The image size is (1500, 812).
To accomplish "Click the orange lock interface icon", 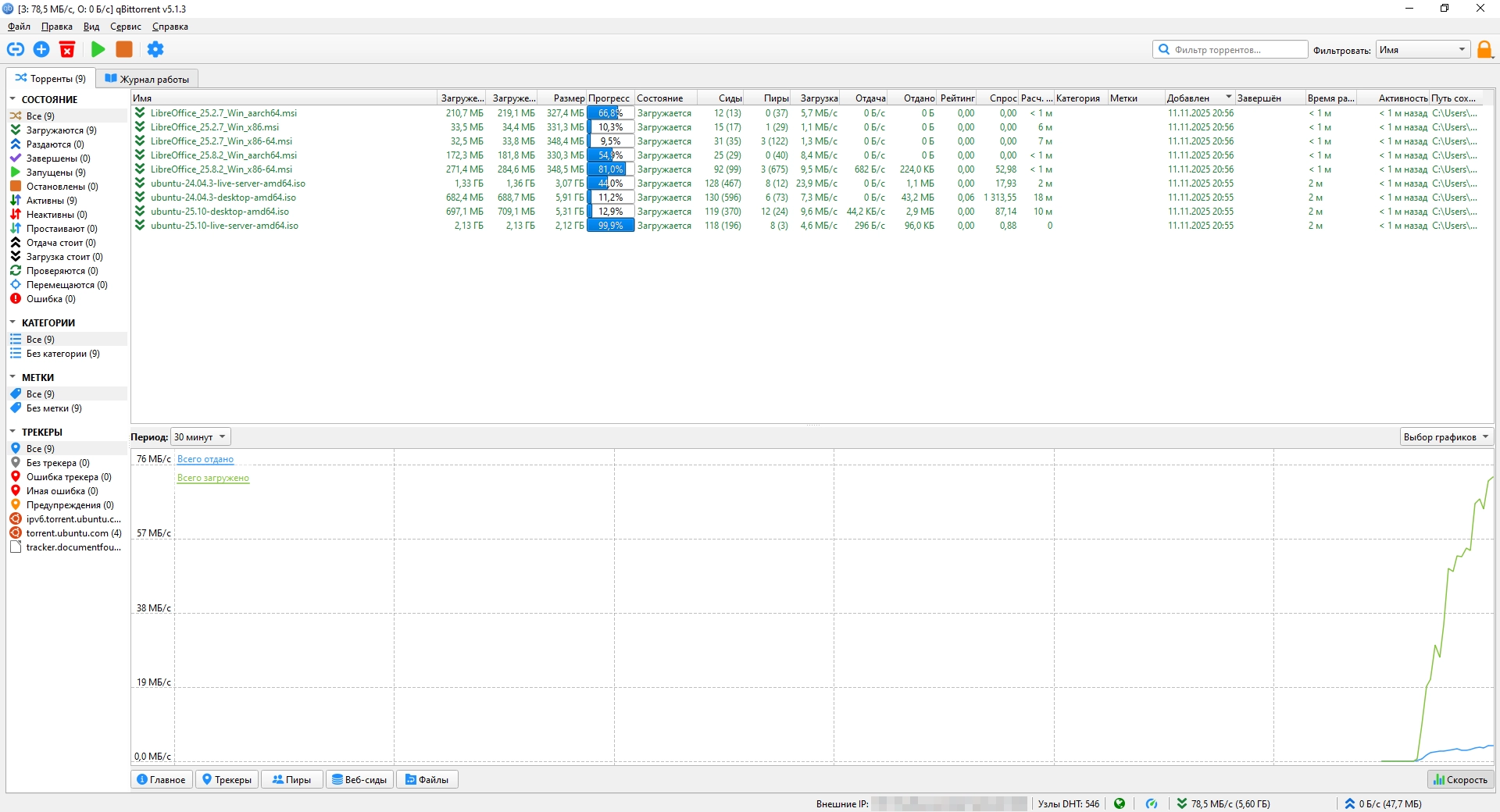I will coord(1484,50).
